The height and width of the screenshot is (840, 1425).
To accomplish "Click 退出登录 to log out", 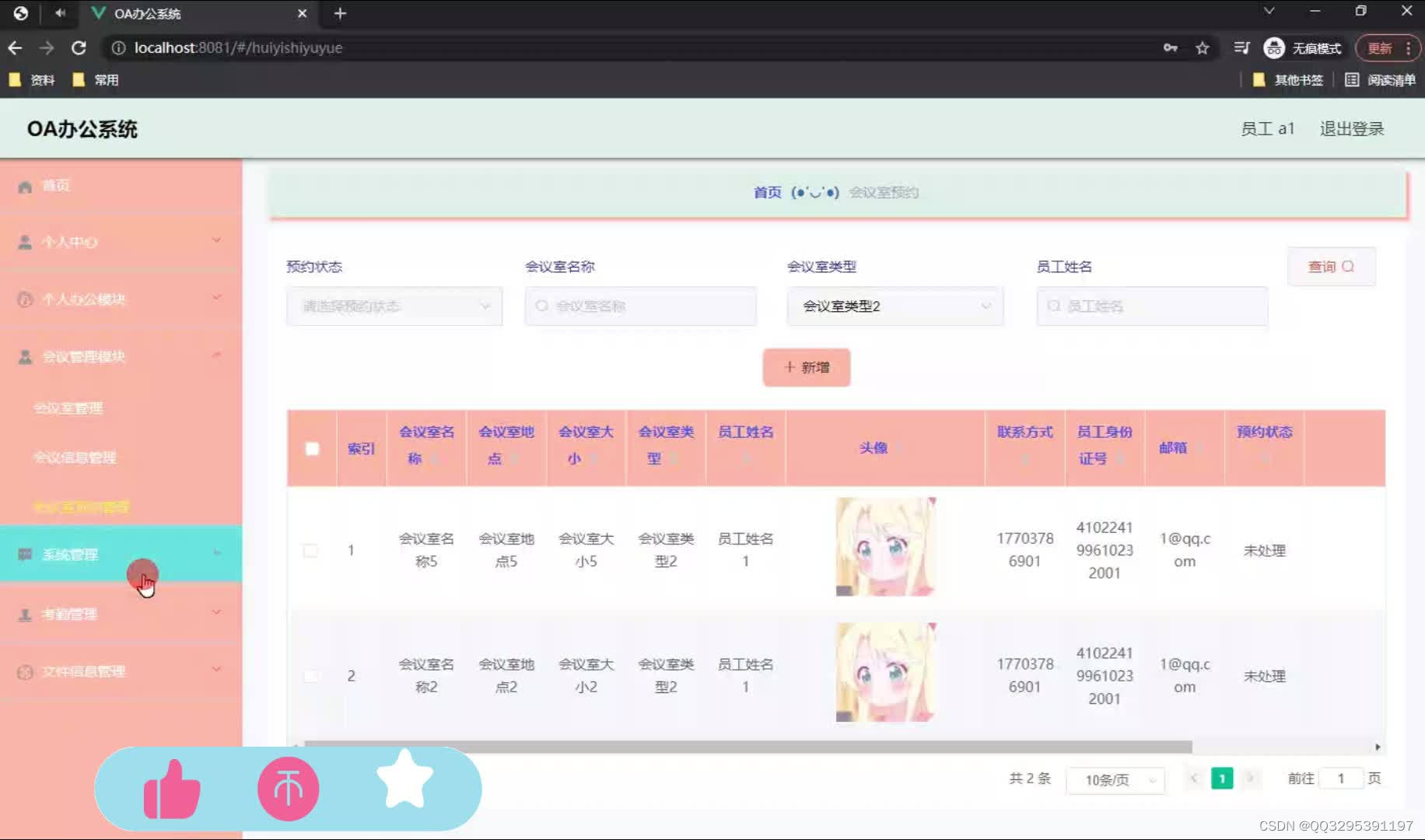I will (x=1352, y=128).
